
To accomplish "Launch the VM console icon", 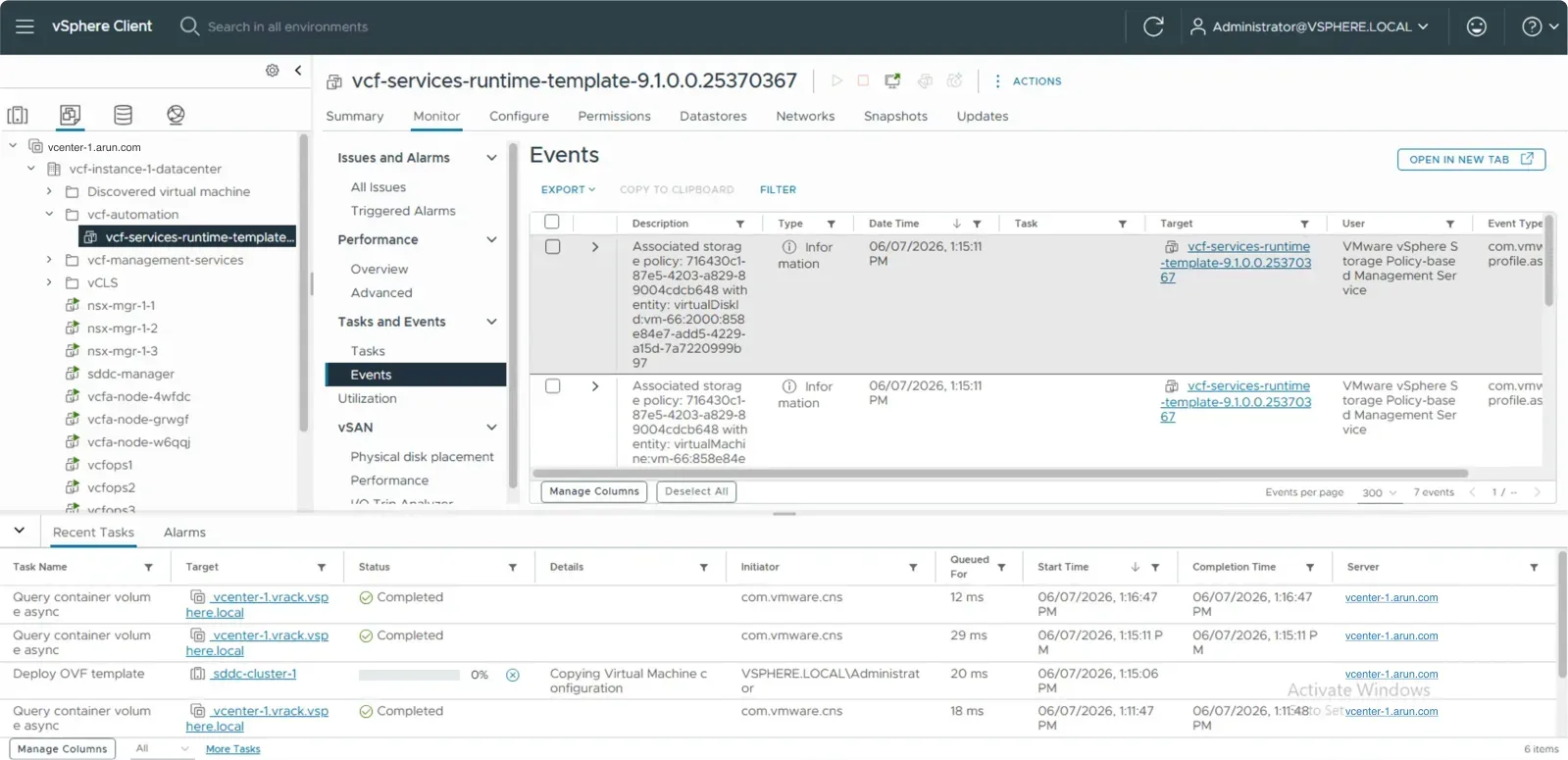I will [x=892, y=80].
